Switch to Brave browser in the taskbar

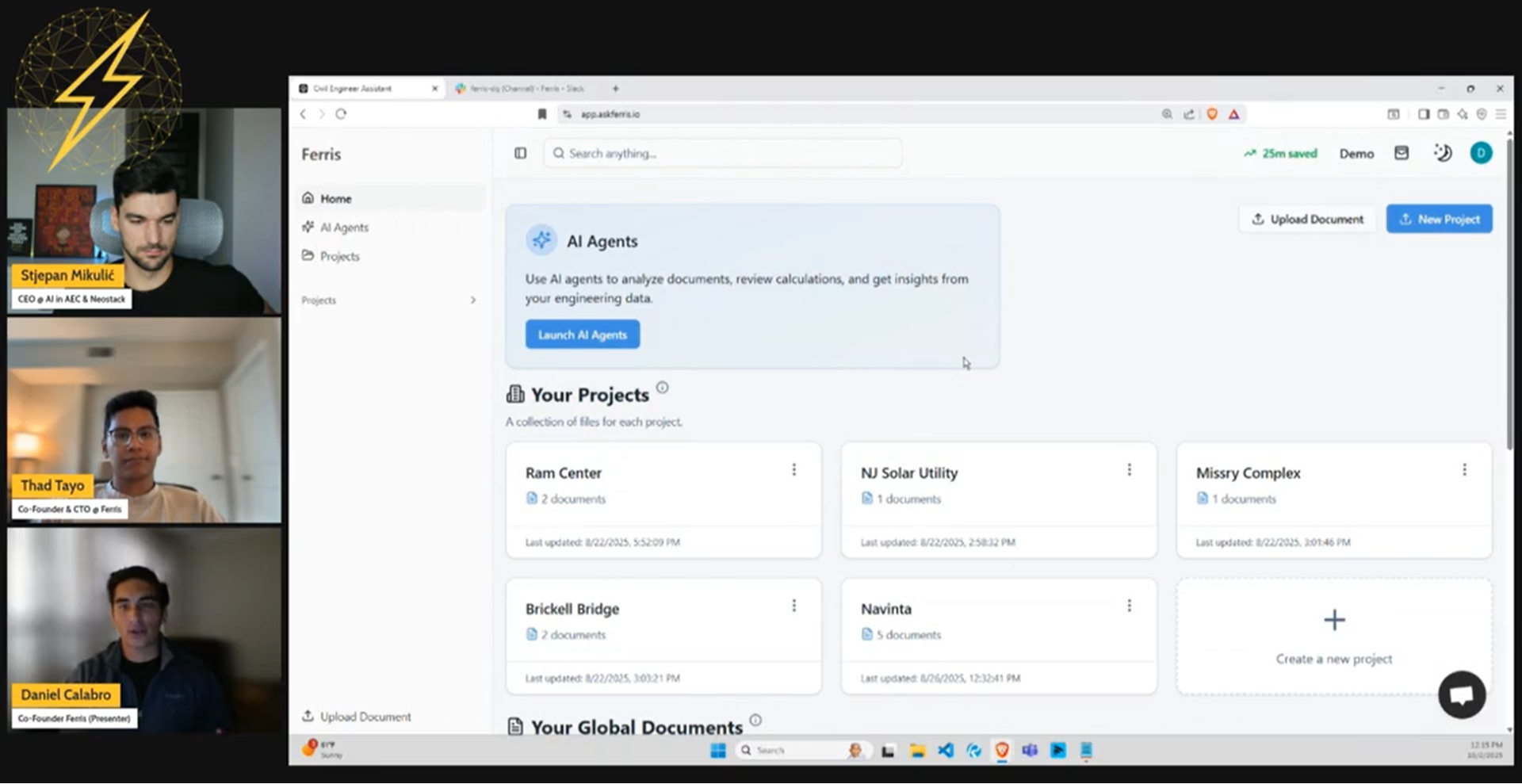point(1002,751)
